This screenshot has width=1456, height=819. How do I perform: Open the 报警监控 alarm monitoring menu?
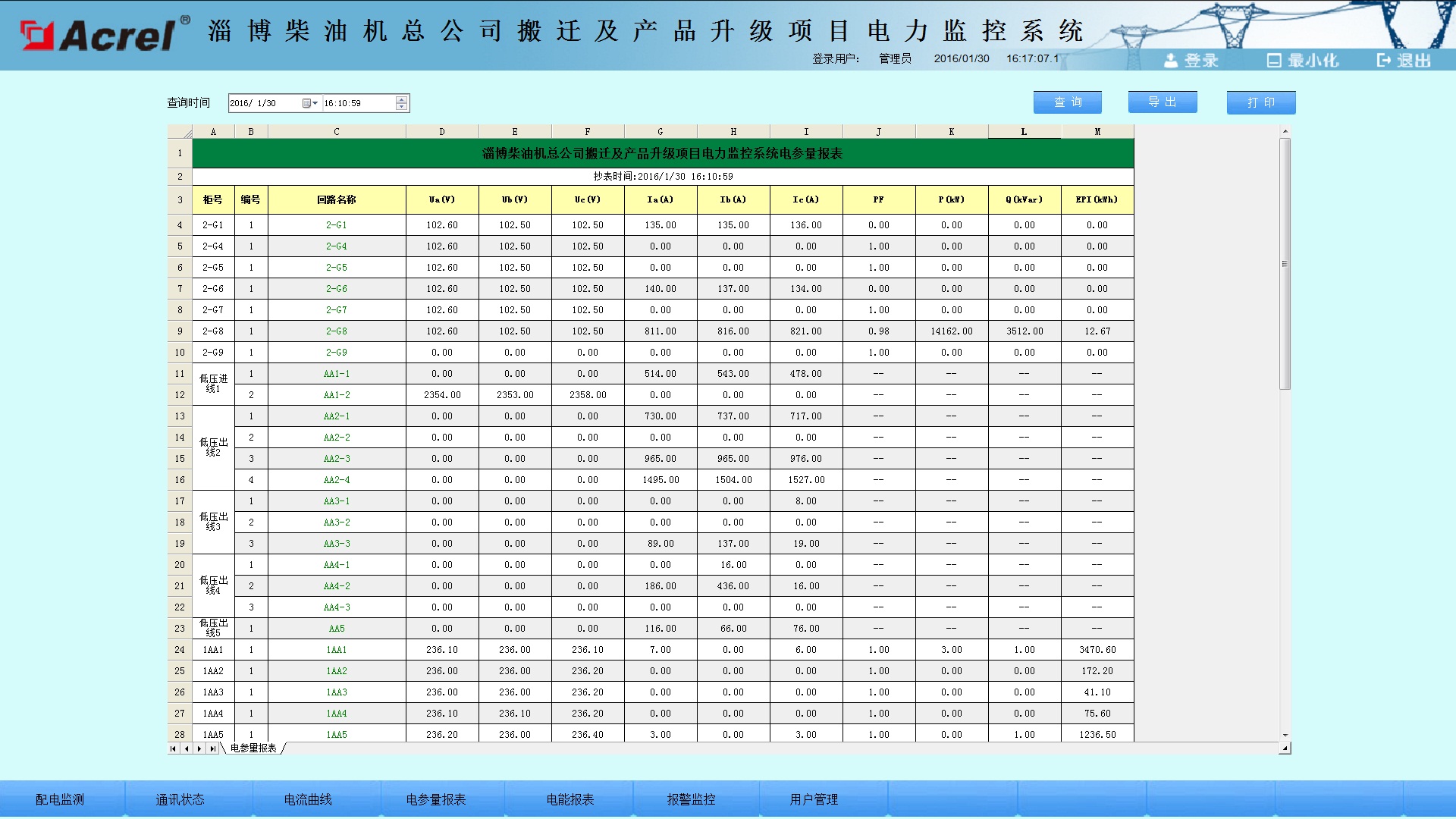coord(691,799)
